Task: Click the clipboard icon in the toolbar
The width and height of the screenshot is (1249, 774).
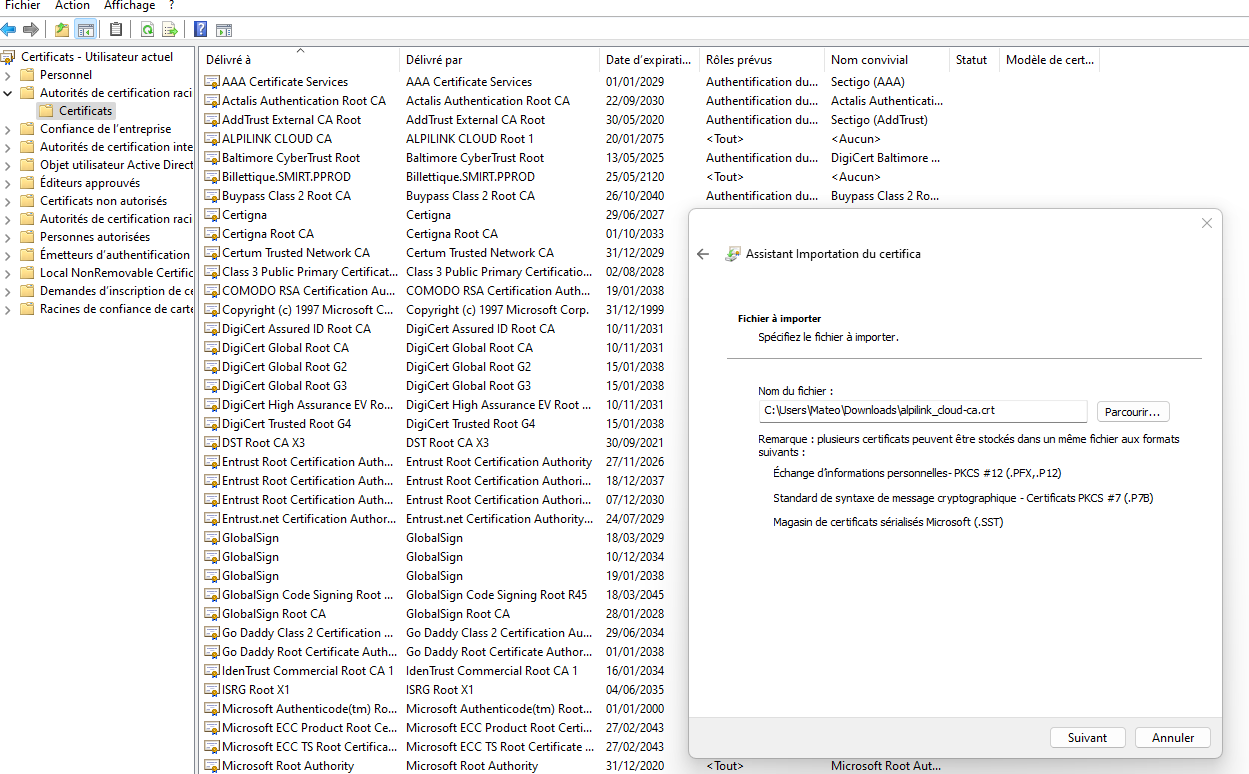Action: point(117,29)
